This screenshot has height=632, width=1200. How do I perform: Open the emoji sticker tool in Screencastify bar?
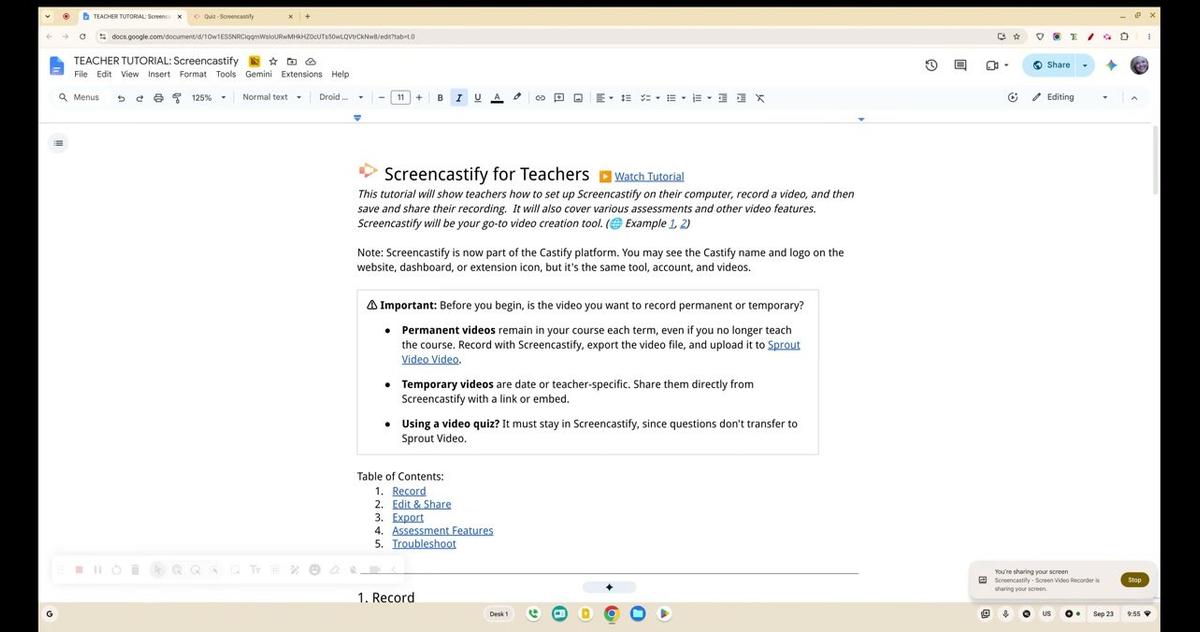[x=314, y=570]
